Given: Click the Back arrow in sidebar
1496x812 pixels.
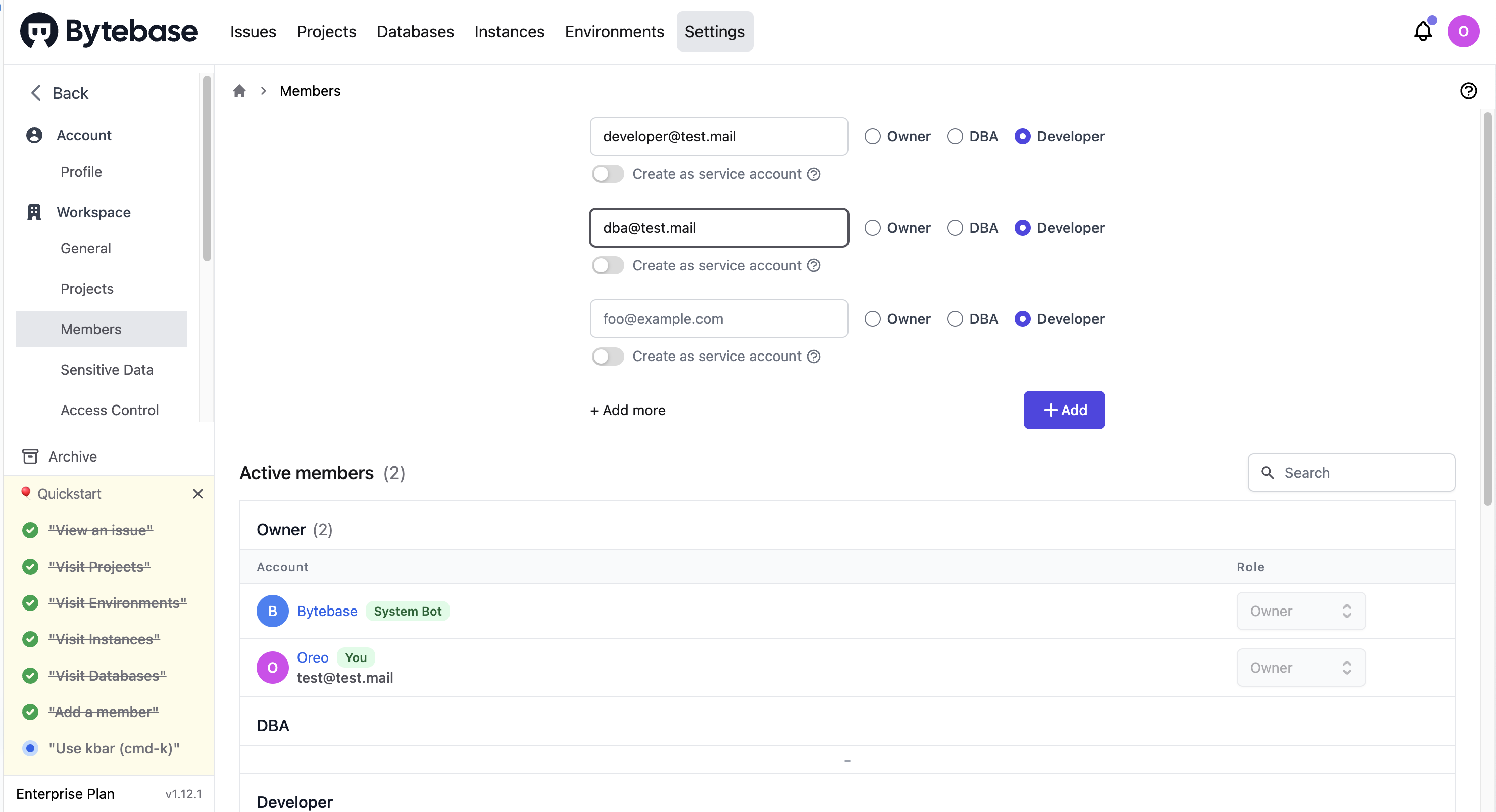Looking at the screenshot, I should point(36,93).
